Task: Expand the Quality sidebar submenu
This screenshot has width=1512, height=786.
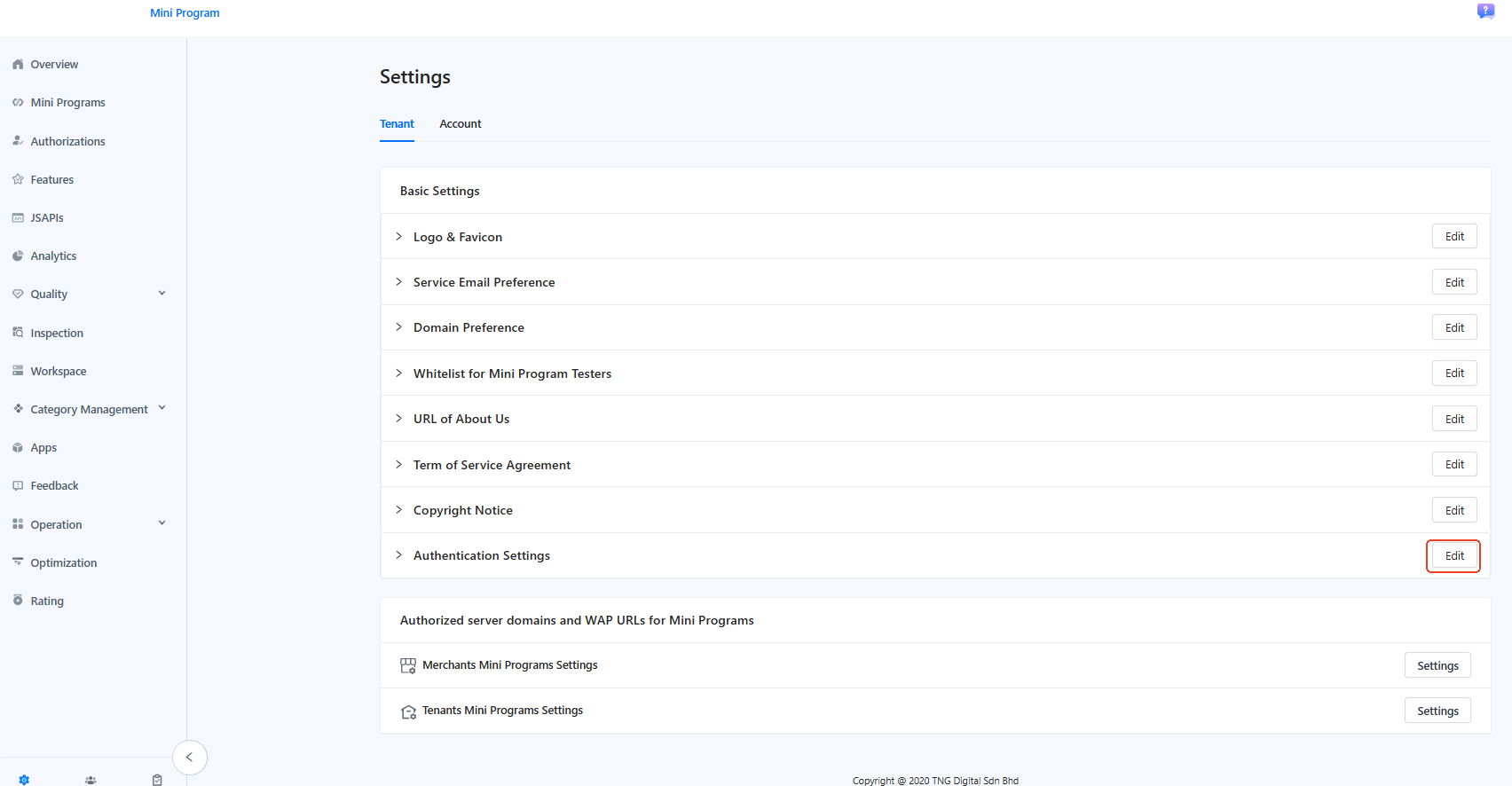Action: (161, 294)
